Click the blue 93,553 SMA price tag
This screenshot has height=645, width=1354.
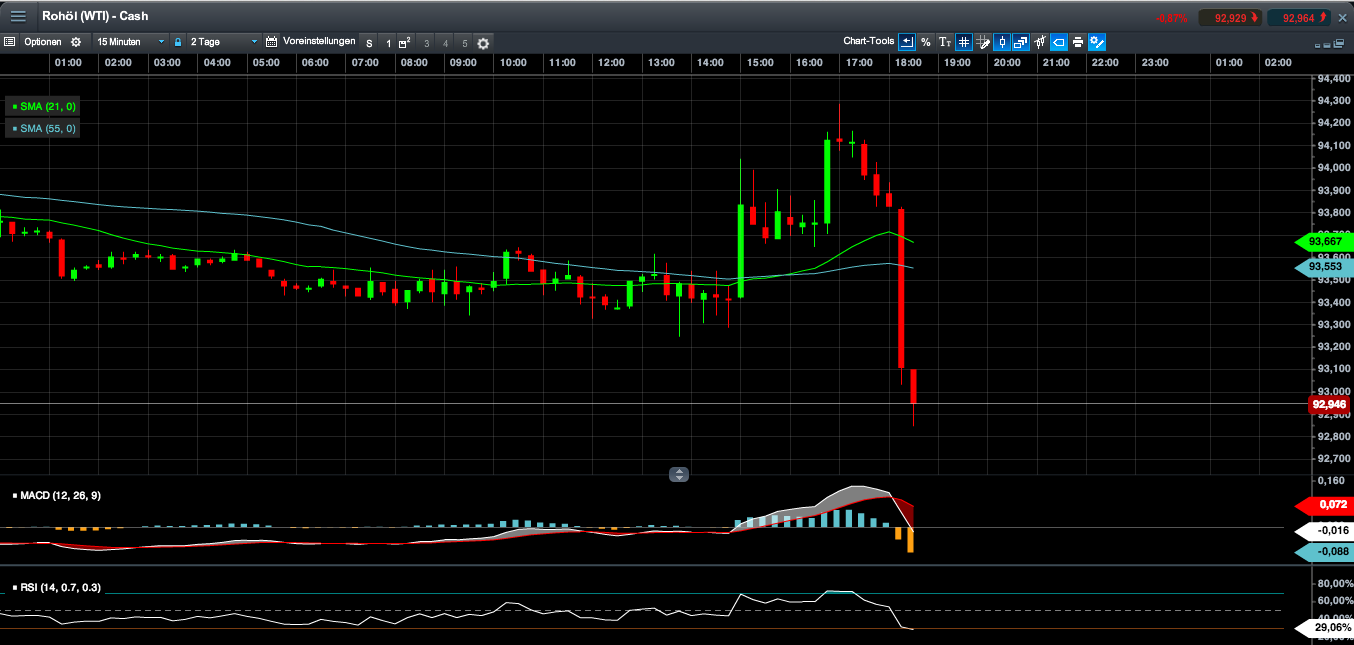[1324, 267]
